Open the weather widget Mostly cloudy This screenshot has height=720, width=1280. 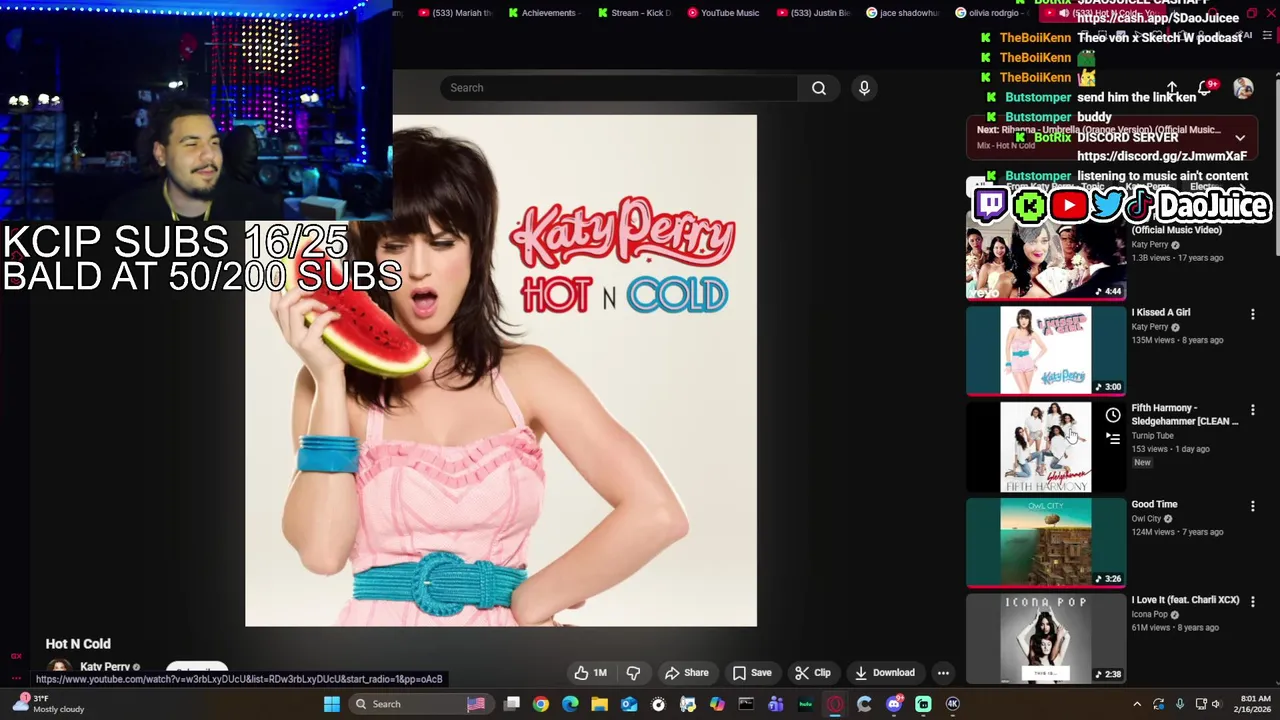click(x=50, y=704)
